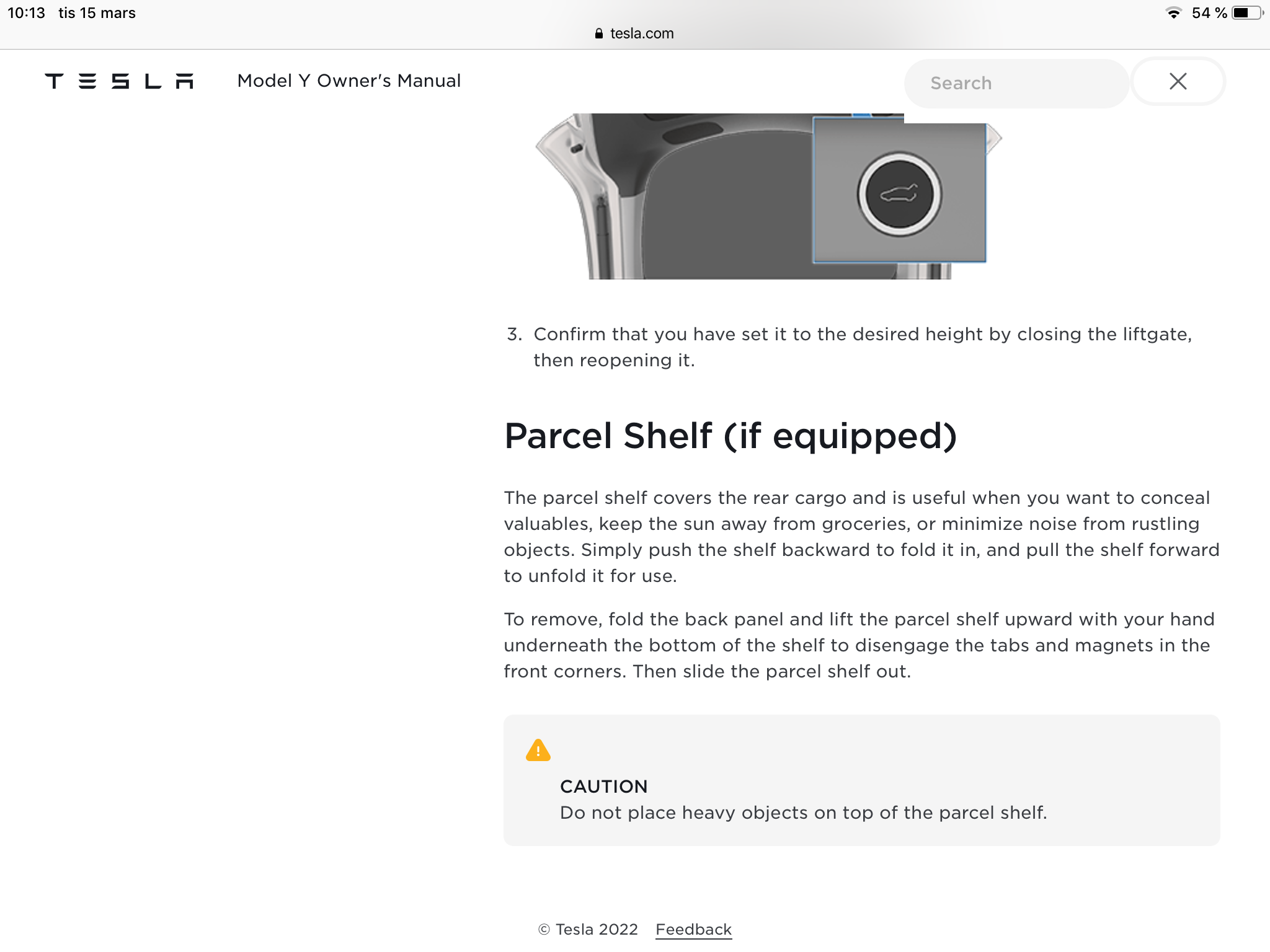Click the liftgate trunk illustration image
The height and width of the screenshot is (952, 1270).
point(769,196)
